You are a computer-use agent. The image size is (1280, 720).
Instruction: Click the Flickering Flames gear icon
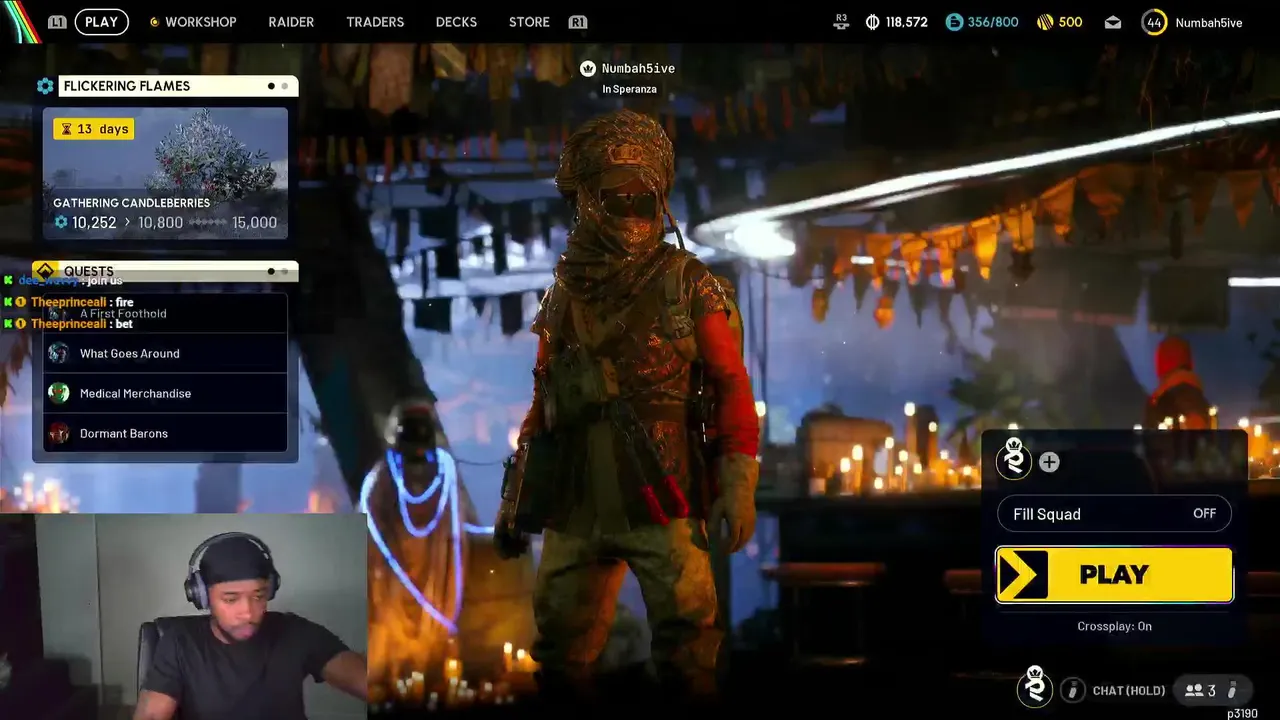45,86
